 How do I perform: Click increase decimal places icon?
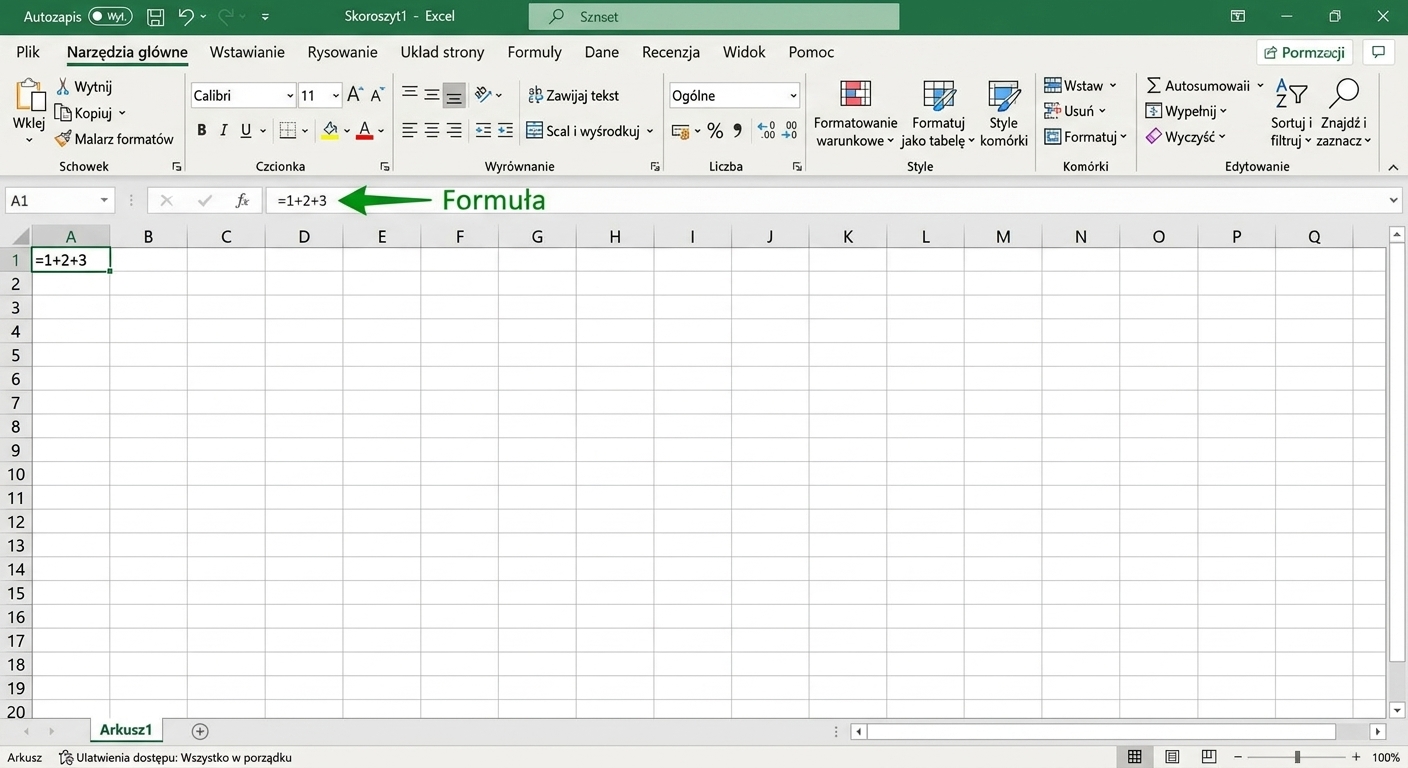click(x=766, y=130)
